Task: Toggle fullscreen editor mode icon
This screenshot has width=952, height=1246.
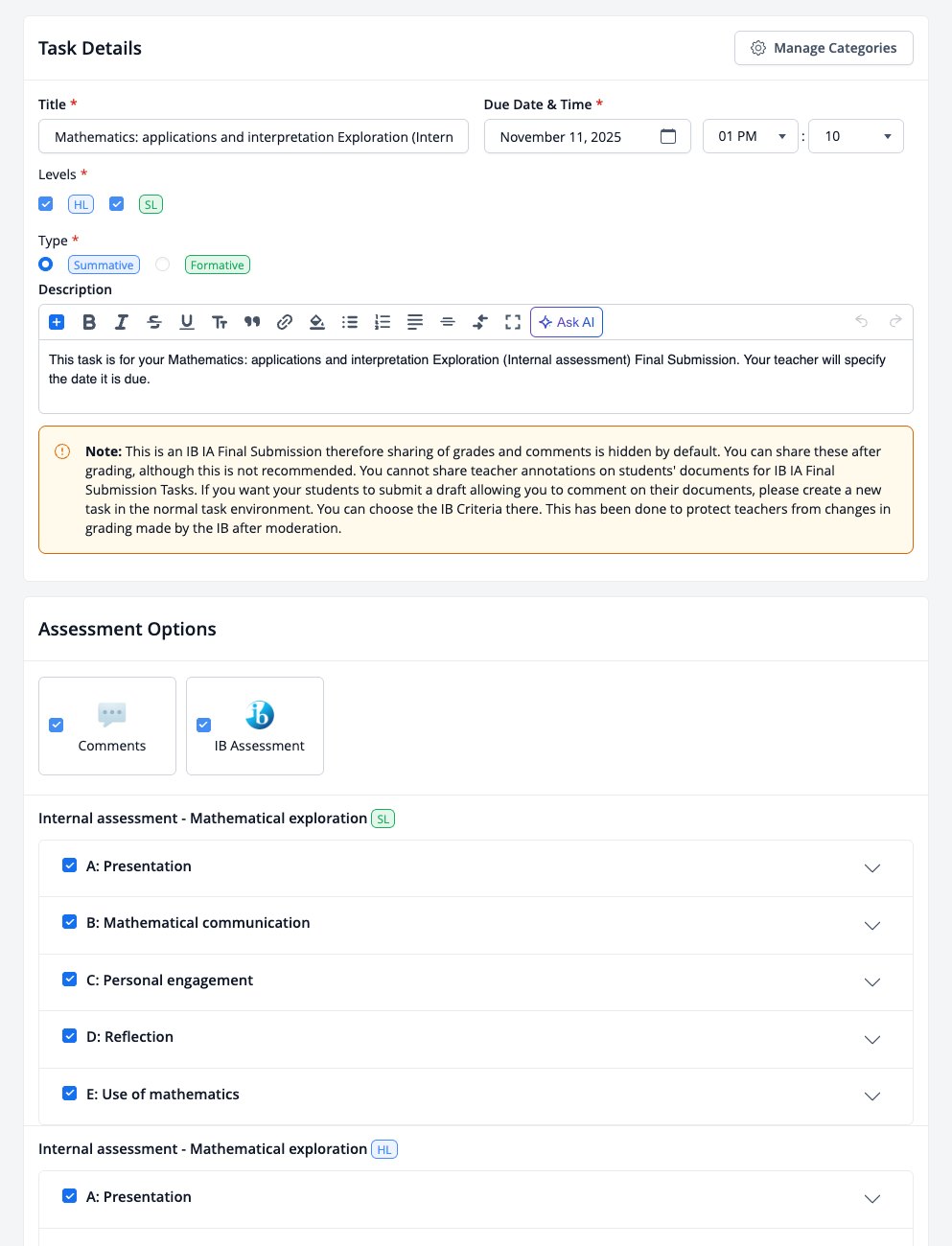Action: tap(513, 322)
